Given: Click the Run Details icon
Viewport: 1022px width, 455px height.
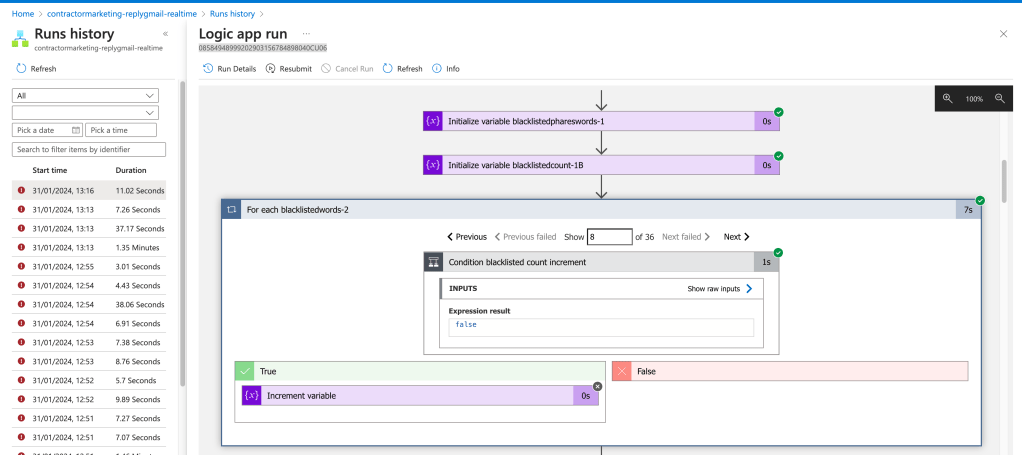Looking at the screenshot, I should point(208,68).
